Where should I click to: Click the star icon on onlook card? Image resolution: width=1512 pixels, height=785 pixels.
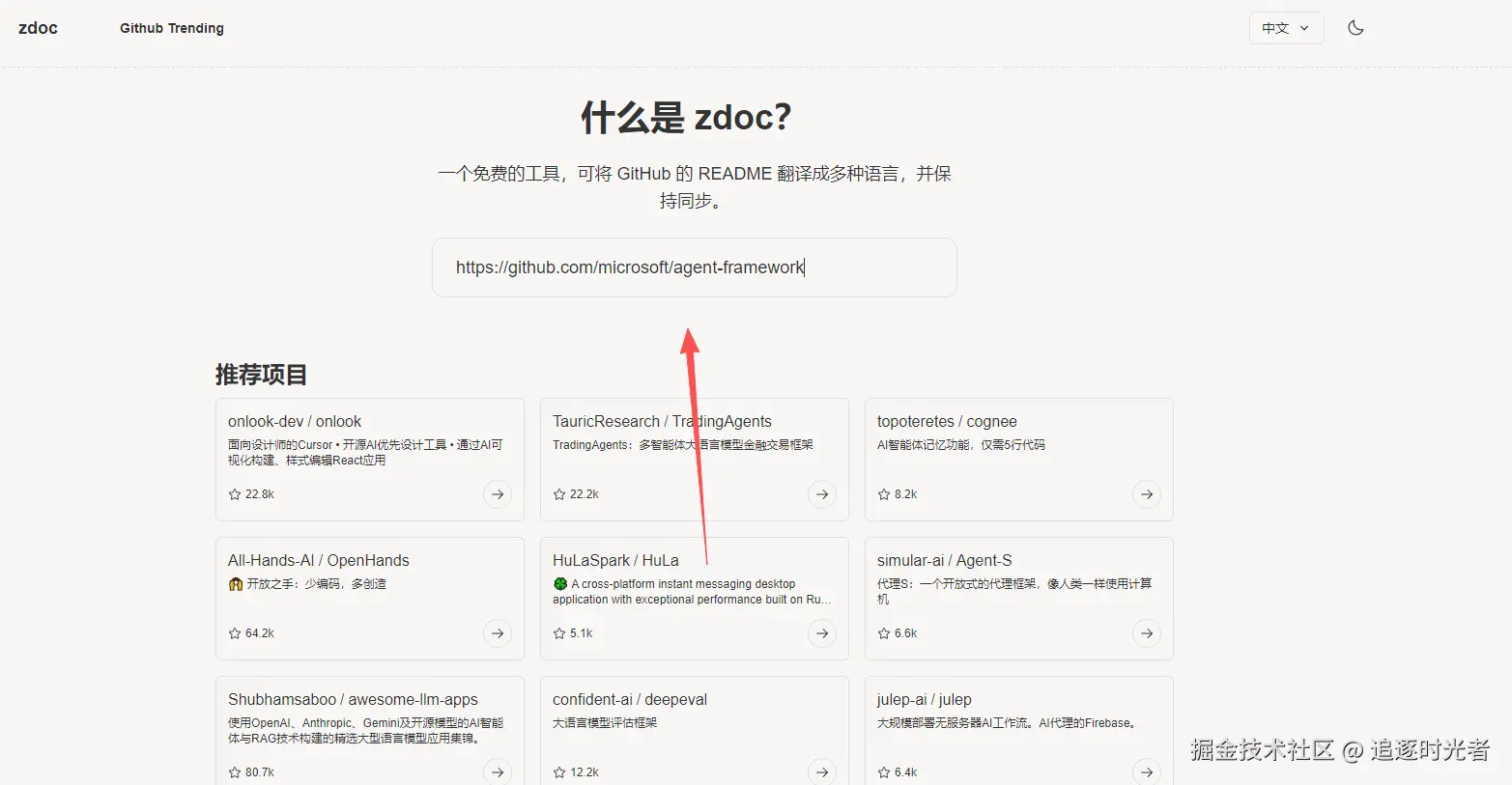[235, 494]
